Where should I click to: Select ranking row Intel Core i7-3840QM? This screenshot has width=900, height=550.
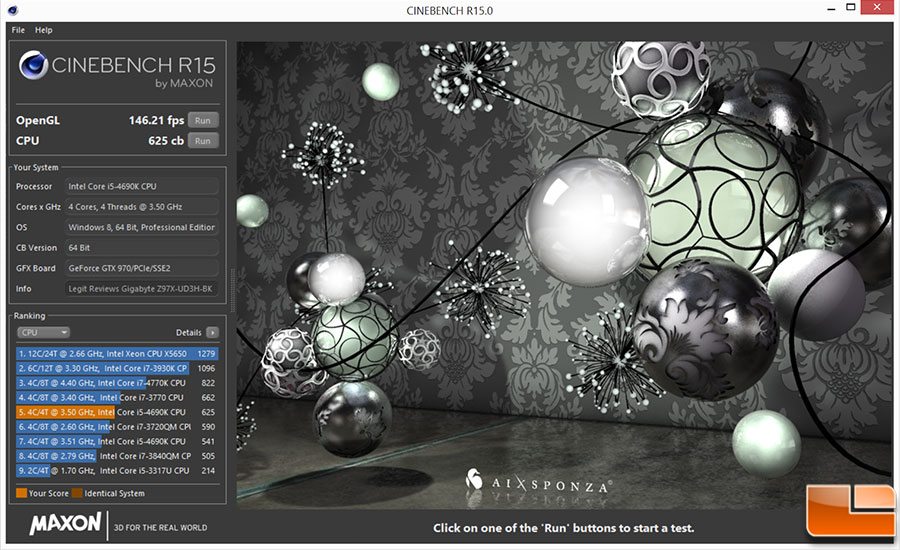[117, 456]
